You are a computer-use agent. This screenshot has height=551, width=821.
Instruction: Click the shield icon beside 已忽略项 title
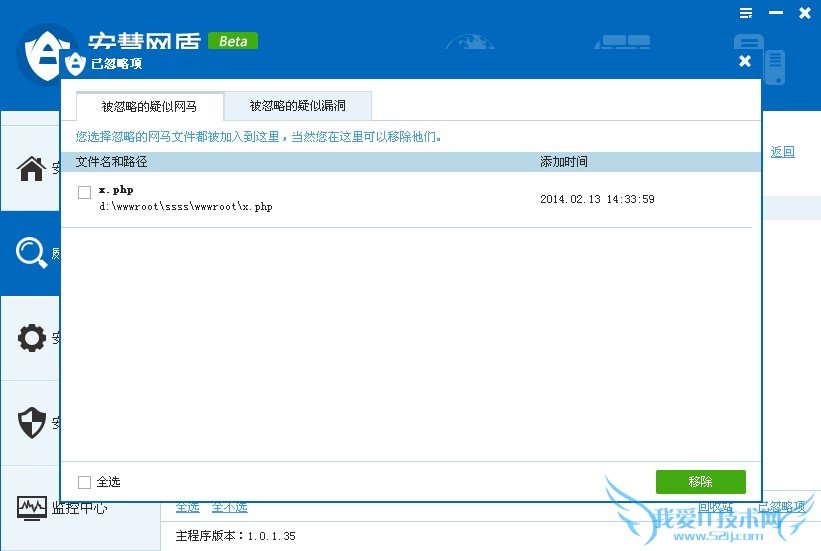coord(75,63)
